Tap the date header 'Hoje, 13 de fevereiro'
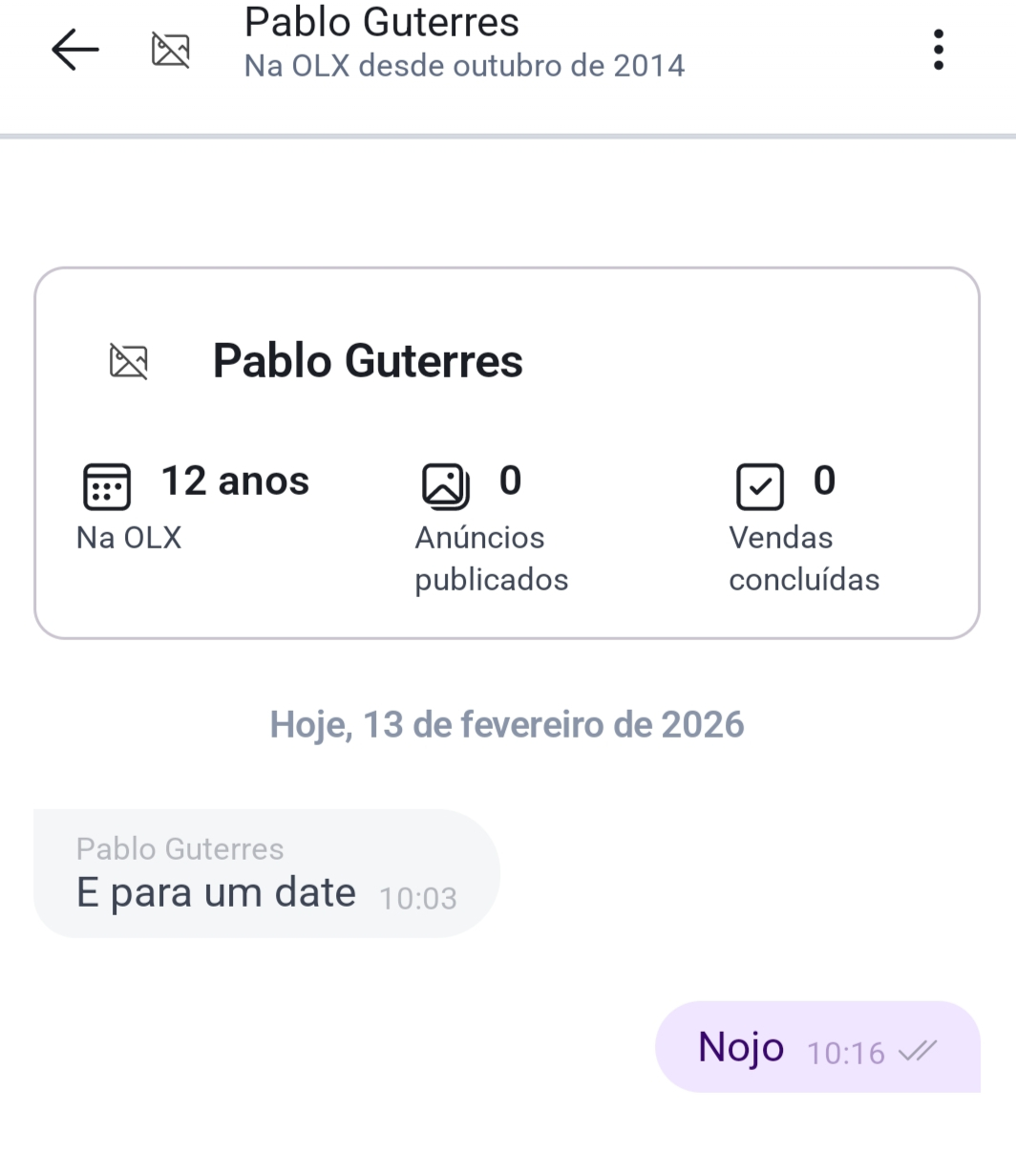 (507, 724)
